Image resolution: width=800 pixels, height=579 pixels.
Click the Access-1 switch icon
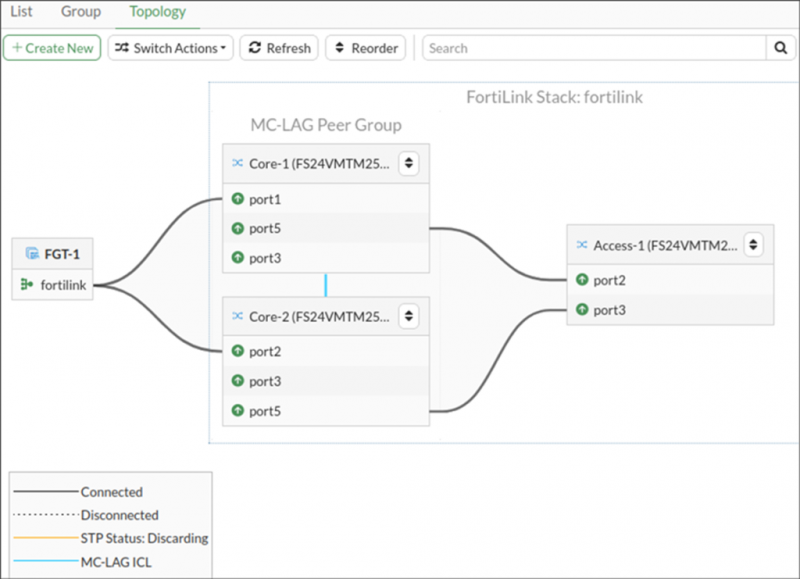[x=582, y=244]
